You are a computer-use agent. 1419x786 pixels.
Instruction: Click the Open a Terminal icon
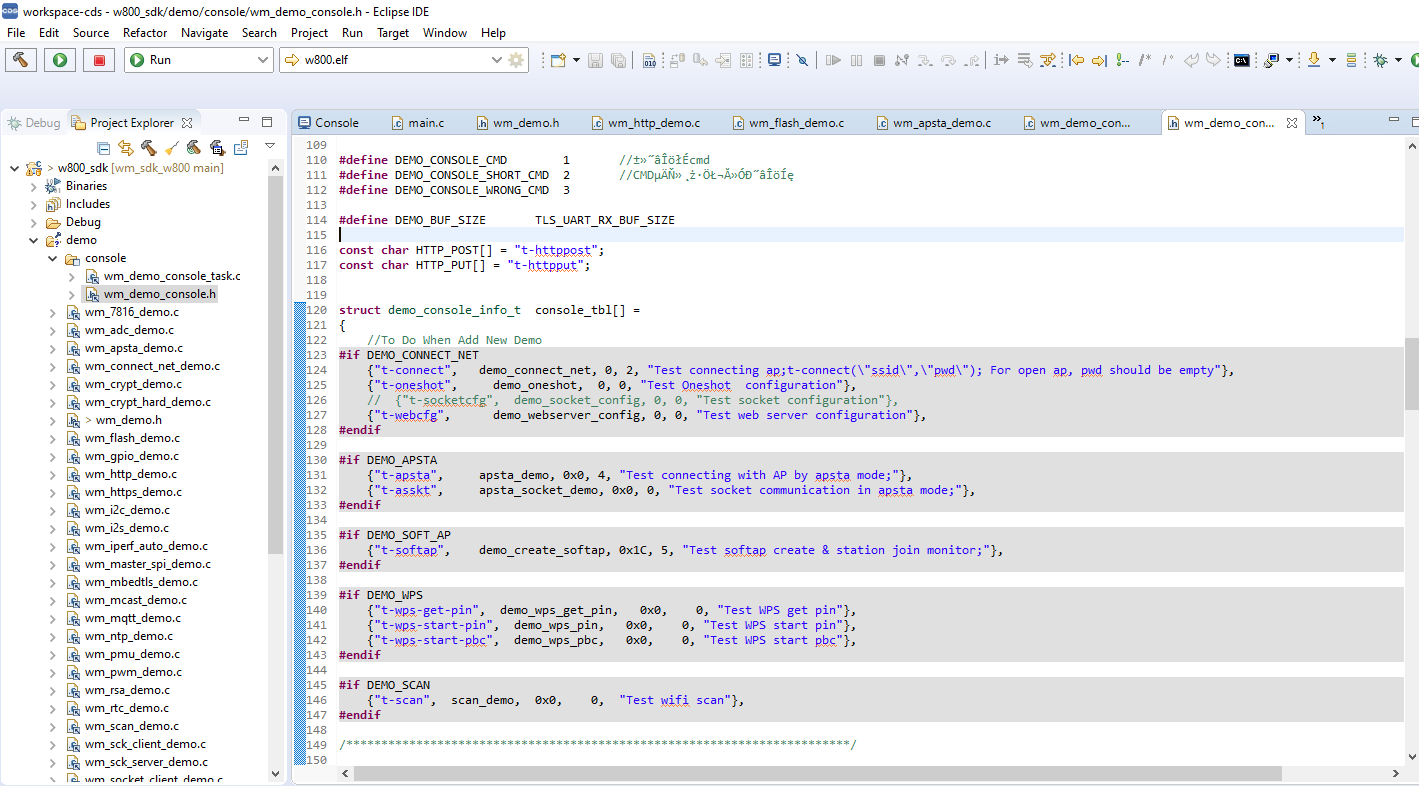[1241, 60]
